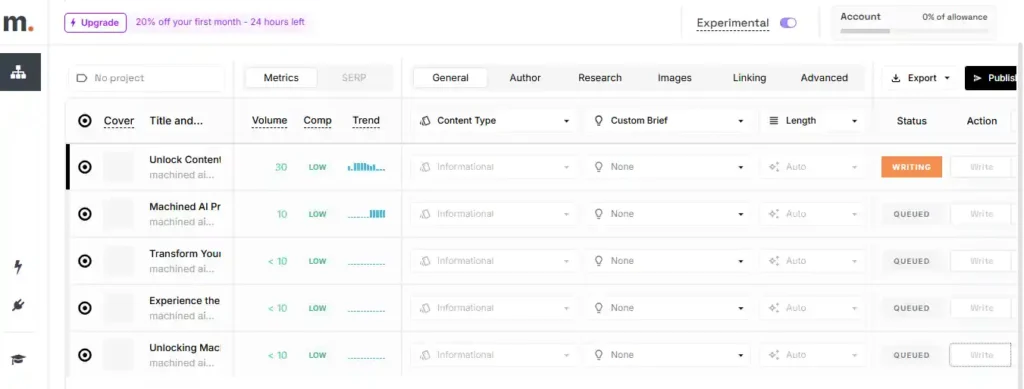Open the sitemap clusters sidebar icon
1024x389 pixels.
click(19, 72)
